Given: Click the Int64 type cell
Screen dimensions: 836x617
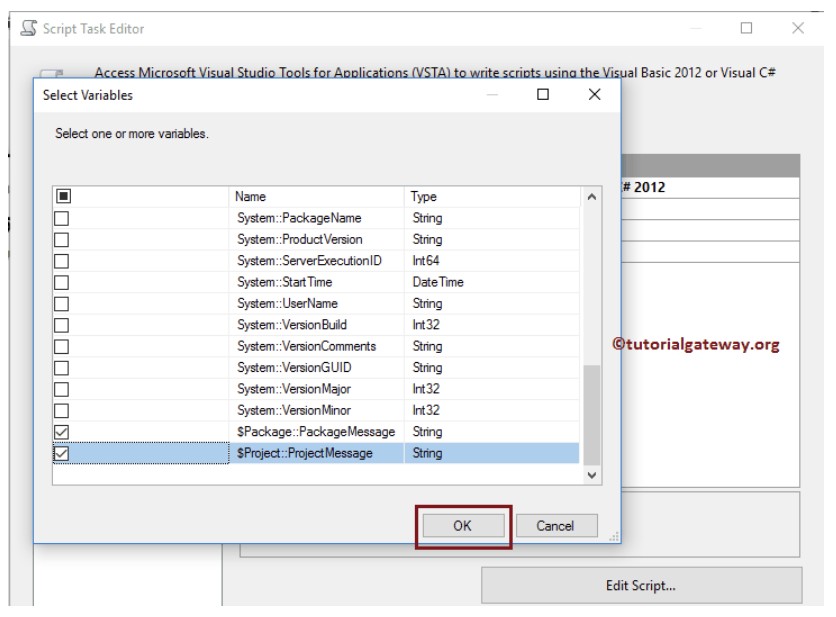Looking at the screenshot, I should pyautogui.click(x=492, y=261).
